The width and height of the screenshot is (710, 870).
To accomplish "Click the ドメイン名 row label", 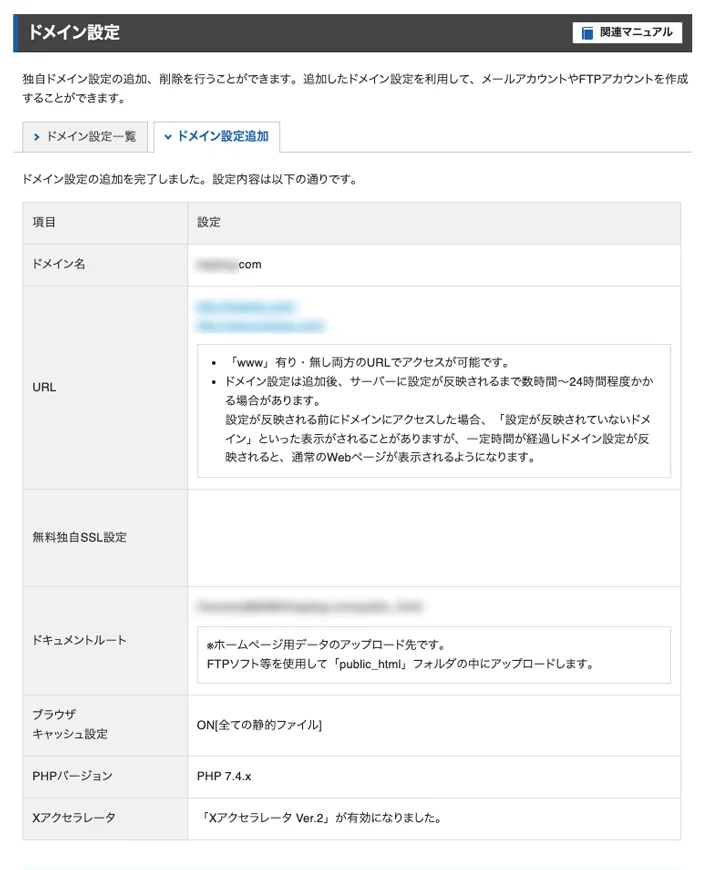I will pyautogui.click(x=59, y=264).
